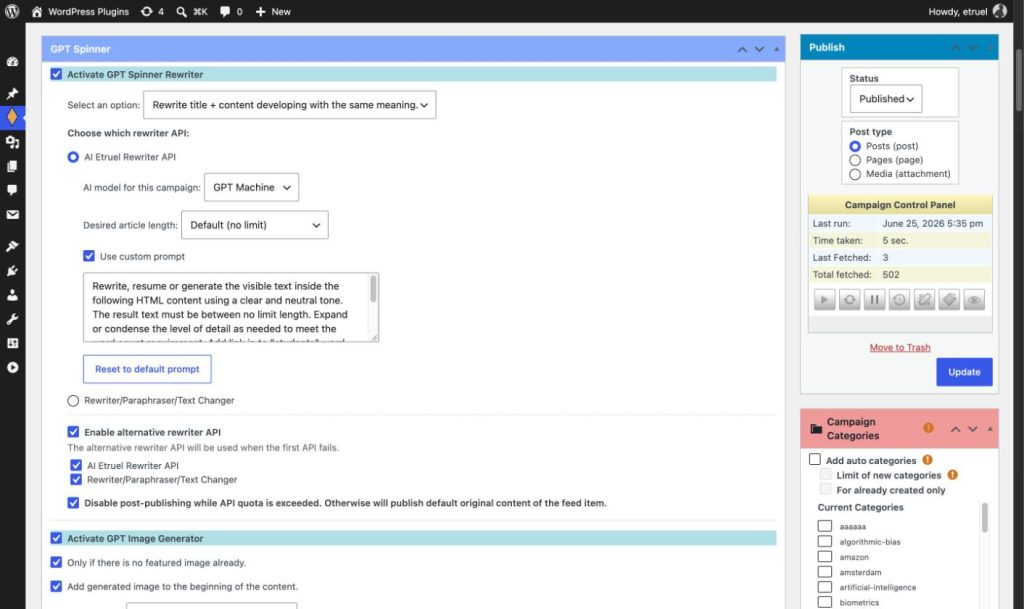Screen dimensions: 1024x609
Task: Uncheck Activate GPT Spinner Rewriter
Action: coord(56,74)
